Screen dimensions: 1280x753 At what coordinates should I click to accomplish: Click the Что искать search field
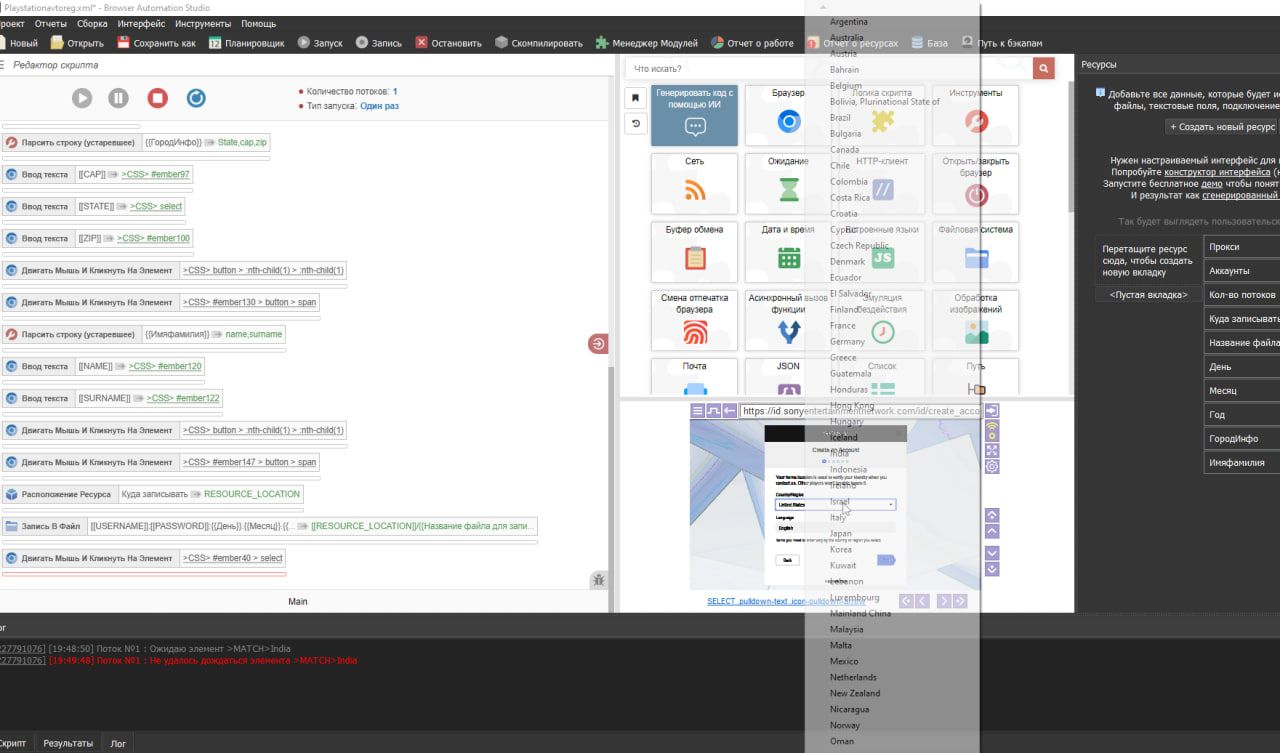click(x=830, y=68)
